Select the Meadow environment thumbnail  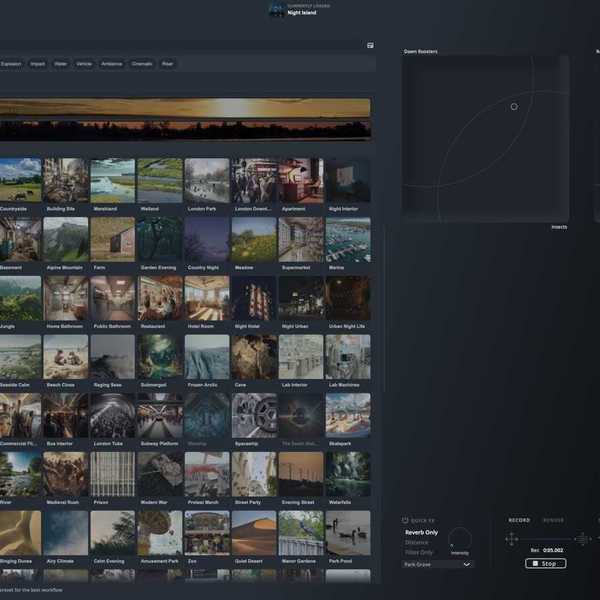pyautogui.click(x=254, y=239)
